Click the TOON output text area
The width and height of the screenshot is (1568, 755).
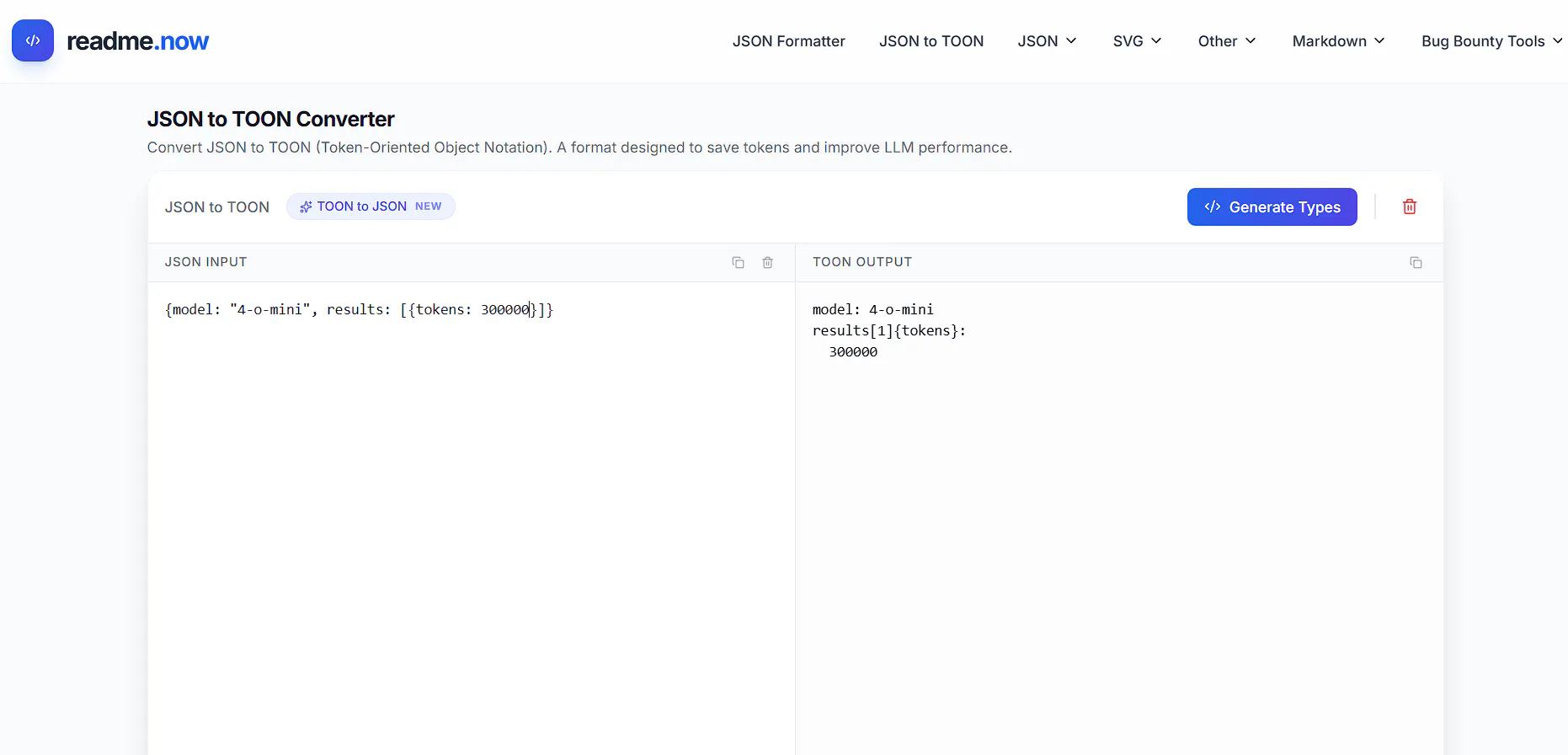[x=1119, y=518]
